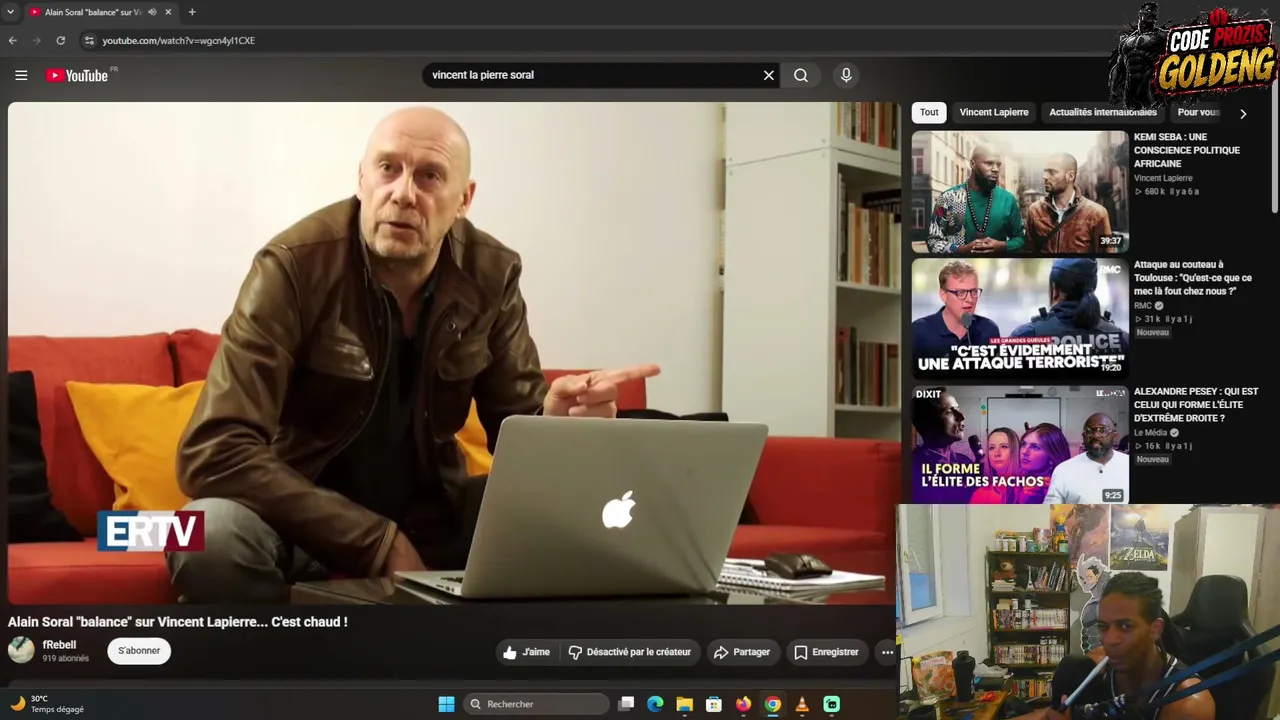Image resolution: width=1280 pixels, height=720 pixels.
Task: Open the Alexandre Pesey video thumbnail
Action: point(1020,445)
